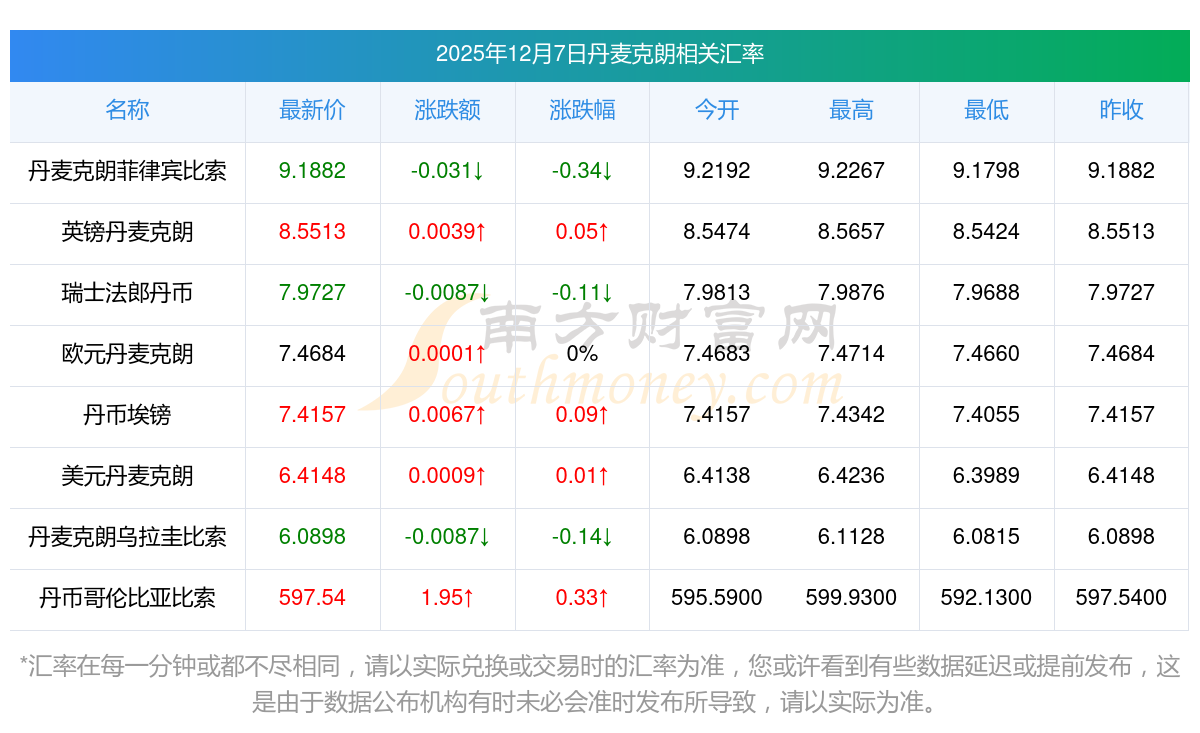The width and height of the screenshot is (1200, 733).
Task: Click the row name 丹币埃镑
Action: pyautogui.click(x=127, y=415)
